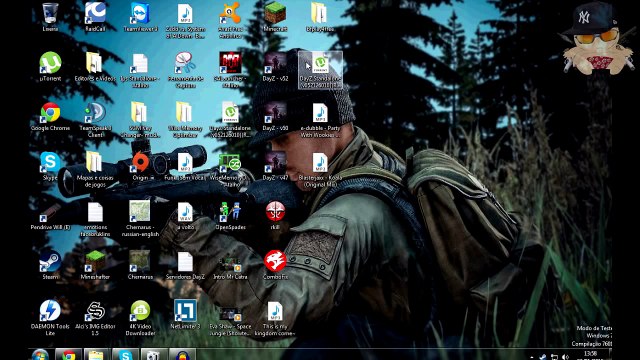
Task: Click the headphones app taskbar button
Action: click(182, 355)
